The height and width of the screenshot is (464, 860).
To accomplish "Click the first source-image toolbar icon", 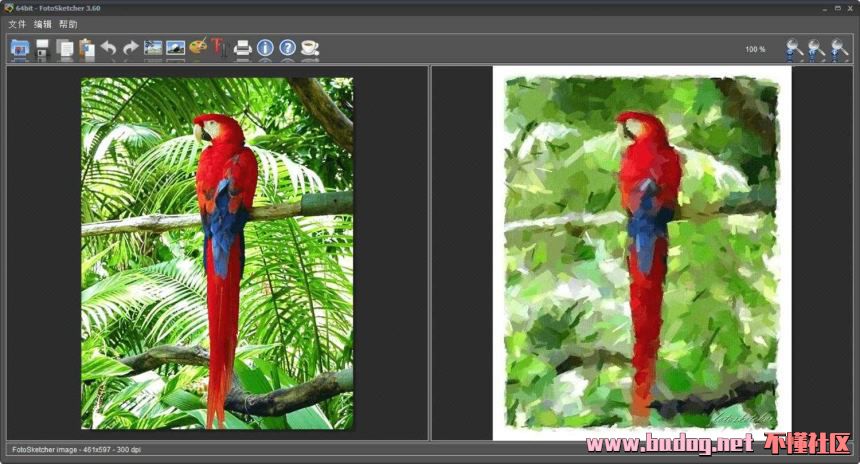I will point(153,48).
